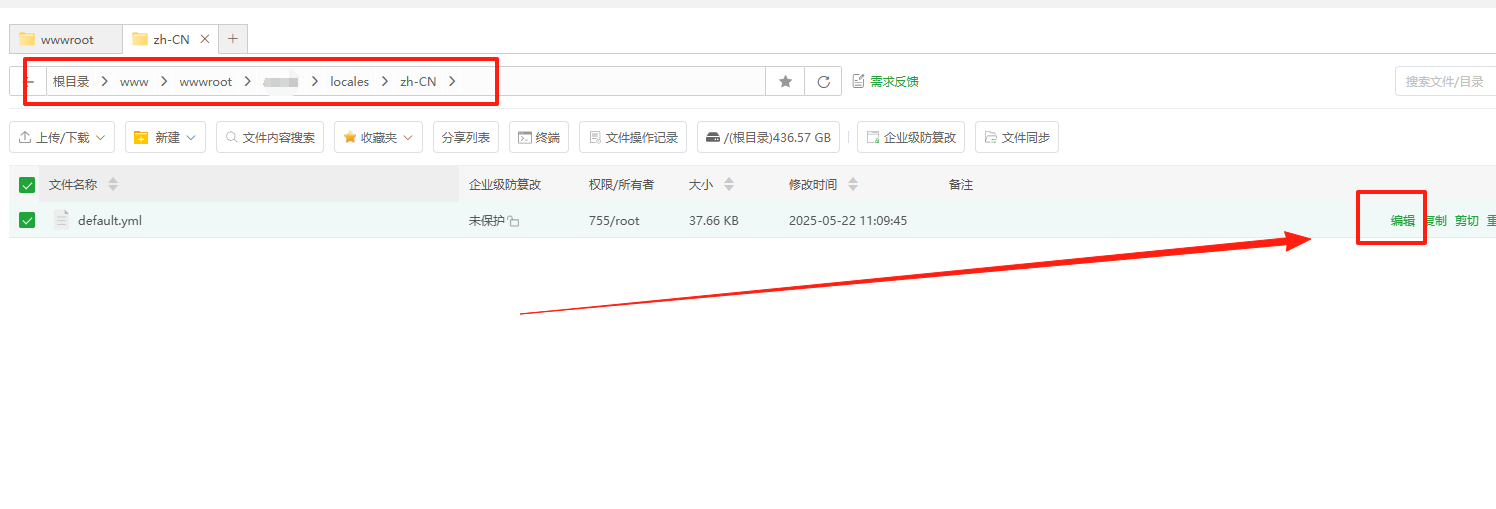Open 文件操作记录 file operation log

tap(633, 138)
